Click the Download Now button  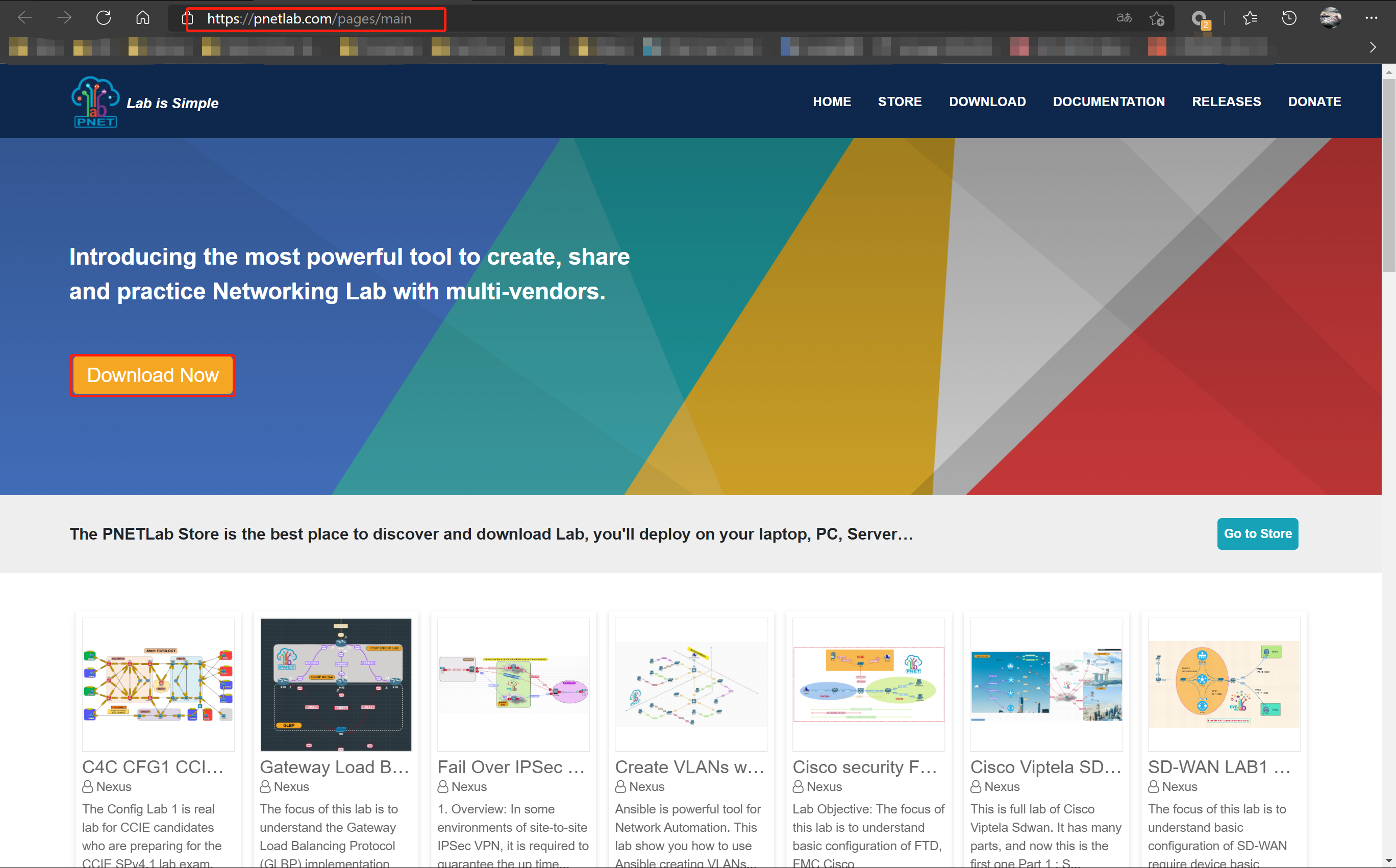coord(152,375)
